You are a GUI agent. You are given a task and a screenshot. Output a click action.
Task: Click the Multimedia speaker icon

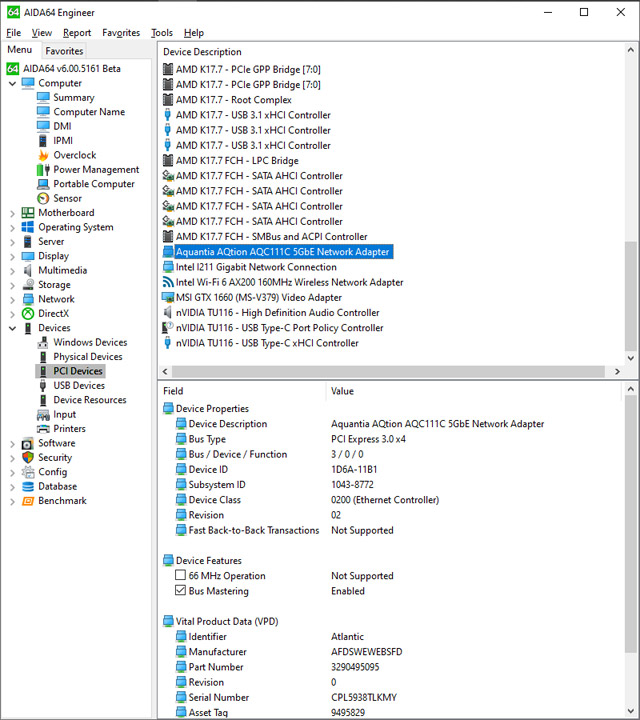click(28, 270)
